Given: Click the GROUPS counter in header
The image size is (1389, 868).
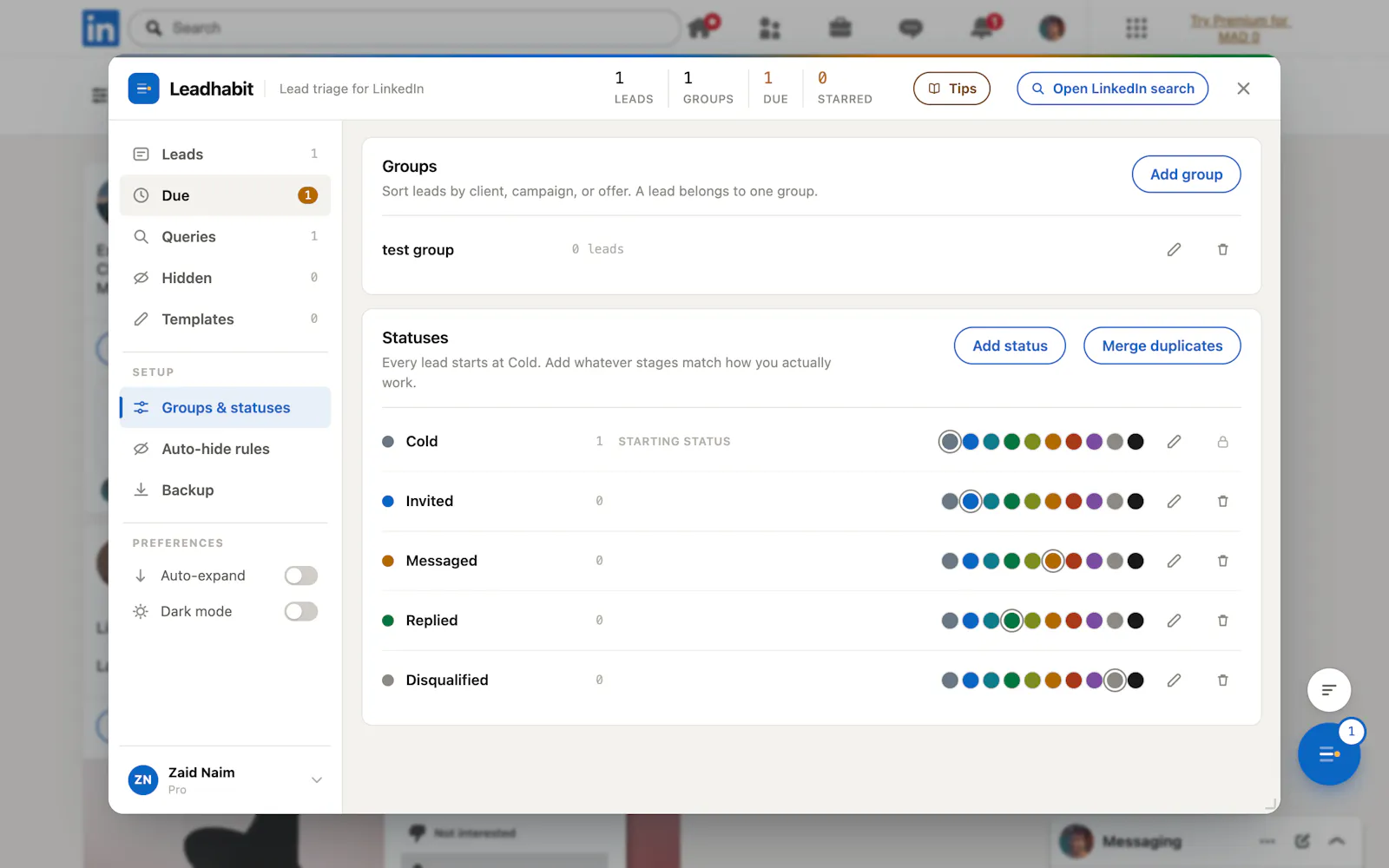Looking at the screenshot, I should coord(708,89).
